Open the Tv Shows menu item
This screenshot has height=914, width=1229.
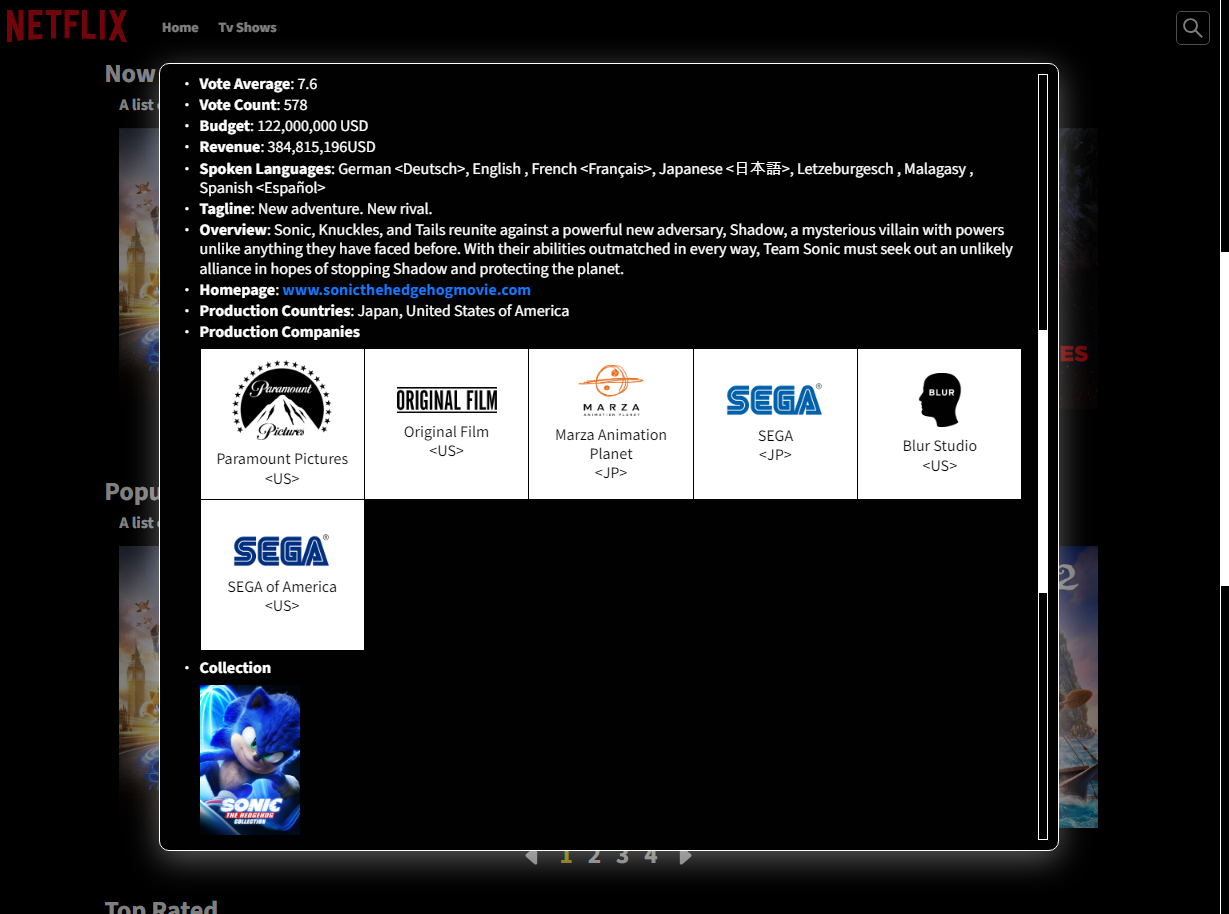247,28
